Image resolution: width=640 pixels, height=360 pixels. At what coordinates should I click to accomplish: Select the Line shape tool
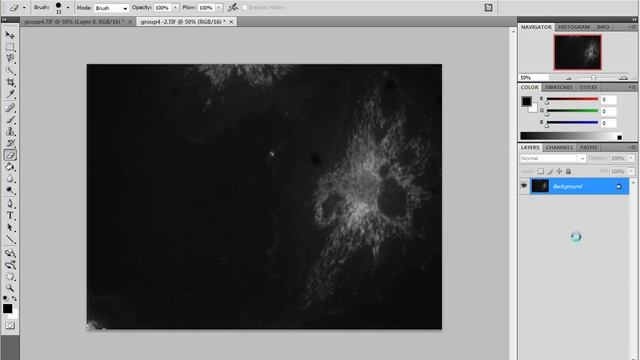coord(10,239)
